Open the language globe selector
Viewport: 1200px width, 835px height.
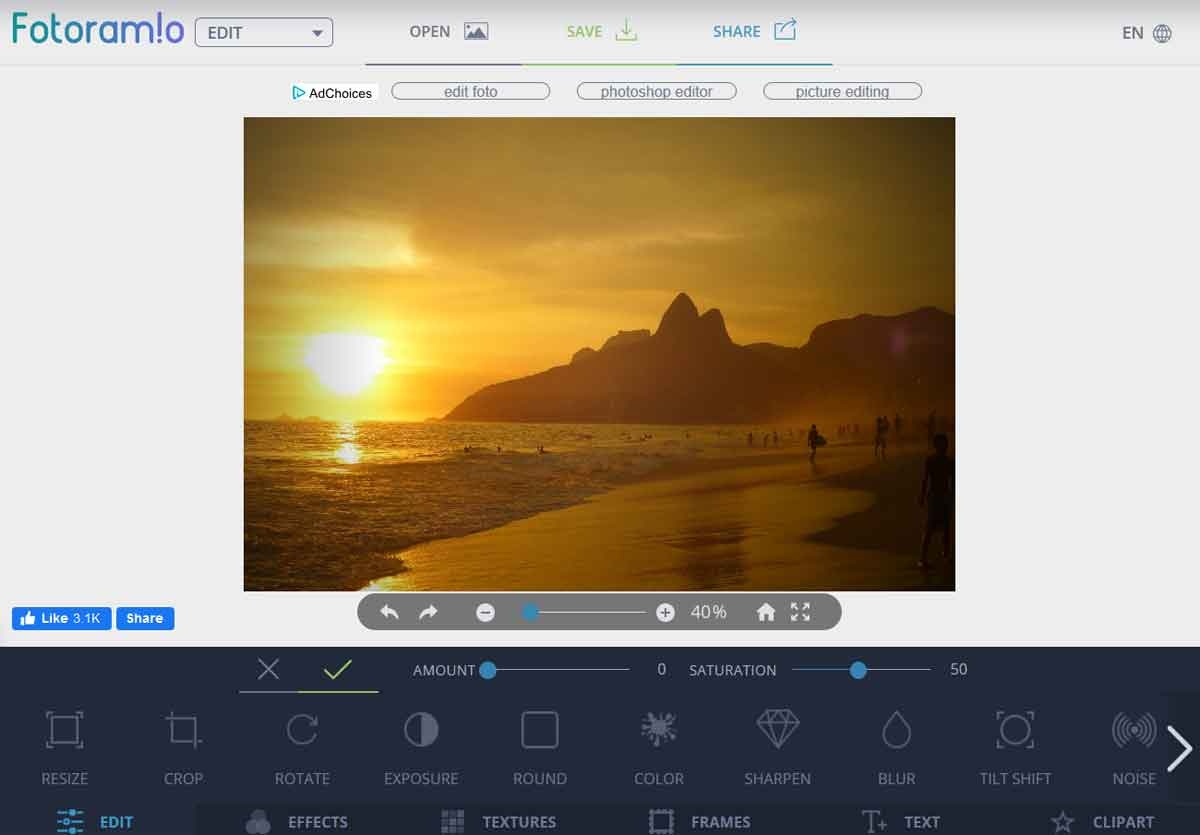[x=1162, y=33]
